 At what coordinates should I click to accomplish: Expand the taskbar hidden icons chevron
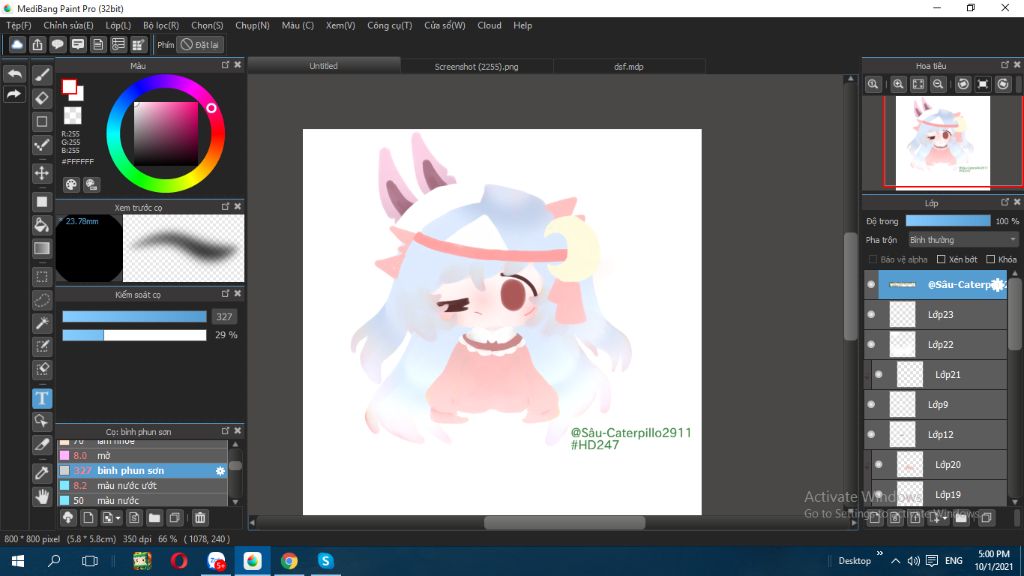click(x=895, y=561)
